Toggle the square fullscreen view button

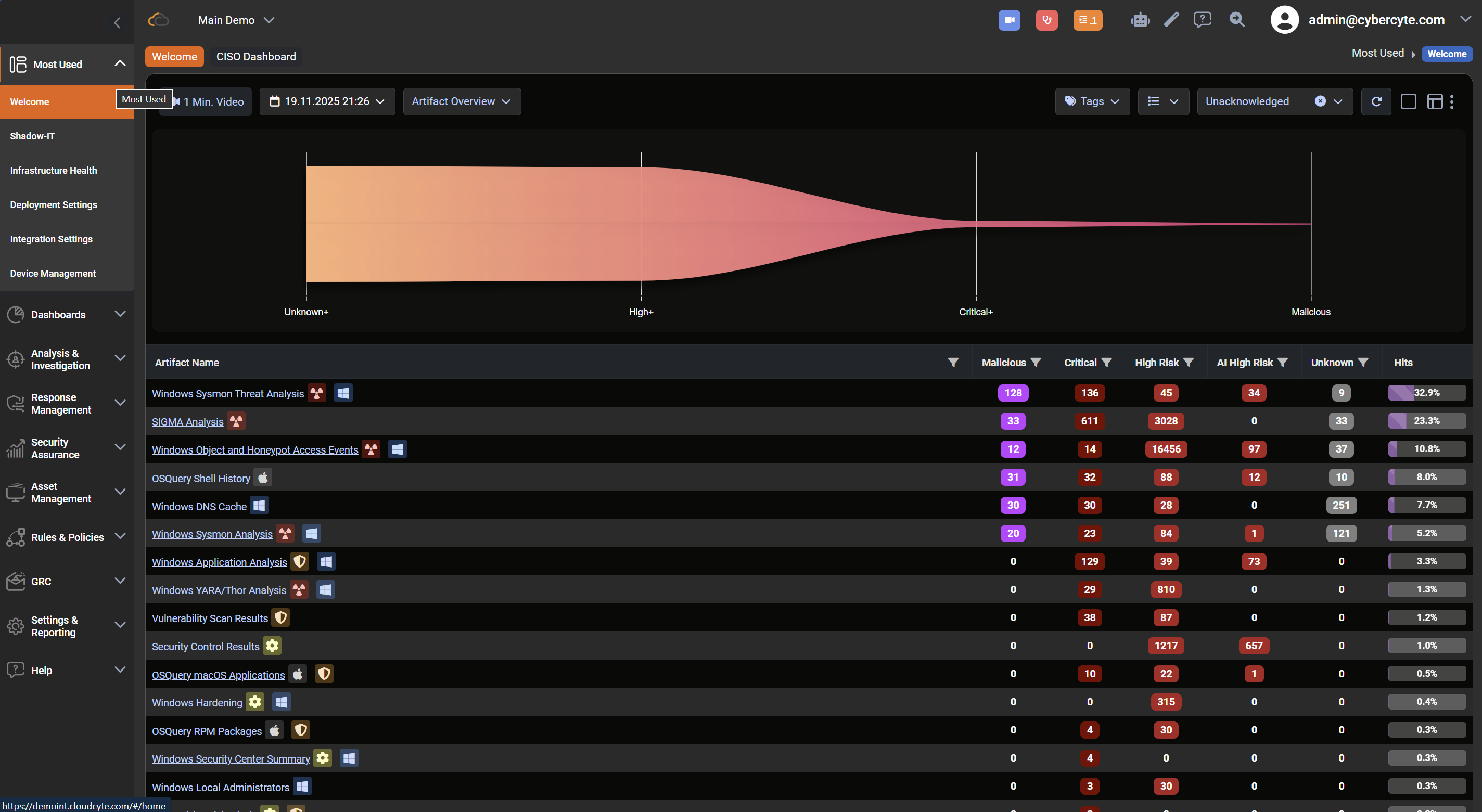pyautogui.click(x=1408, y=102)
